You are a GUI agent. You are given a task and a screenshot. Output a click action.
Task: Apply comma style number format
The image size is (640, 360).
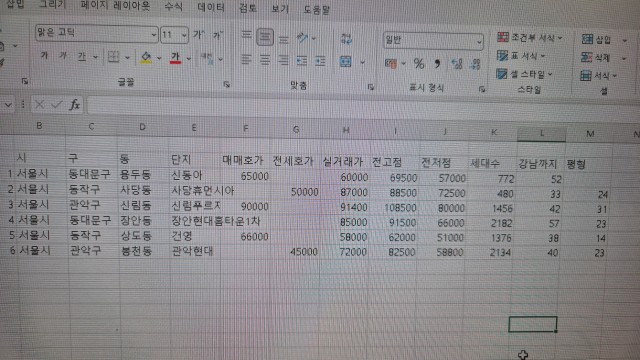click(x=437, y=64)
